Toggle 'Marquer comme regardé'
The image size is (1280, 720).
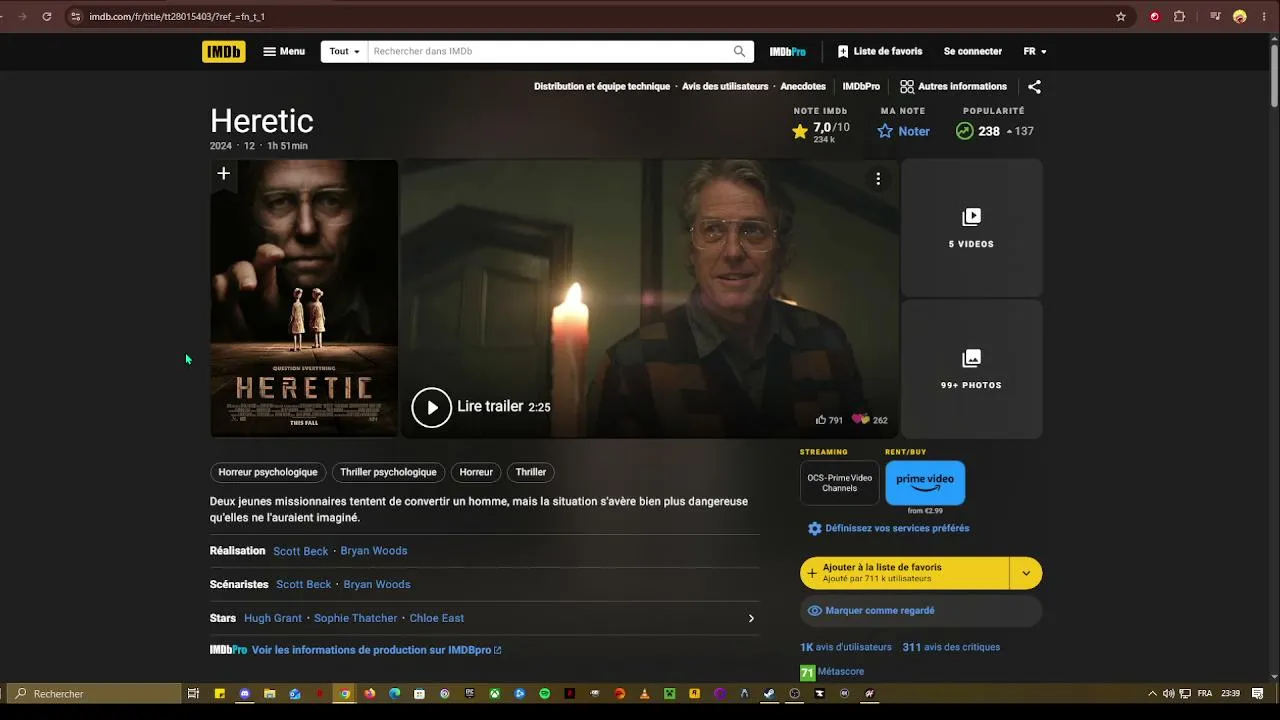coord(921,611)
